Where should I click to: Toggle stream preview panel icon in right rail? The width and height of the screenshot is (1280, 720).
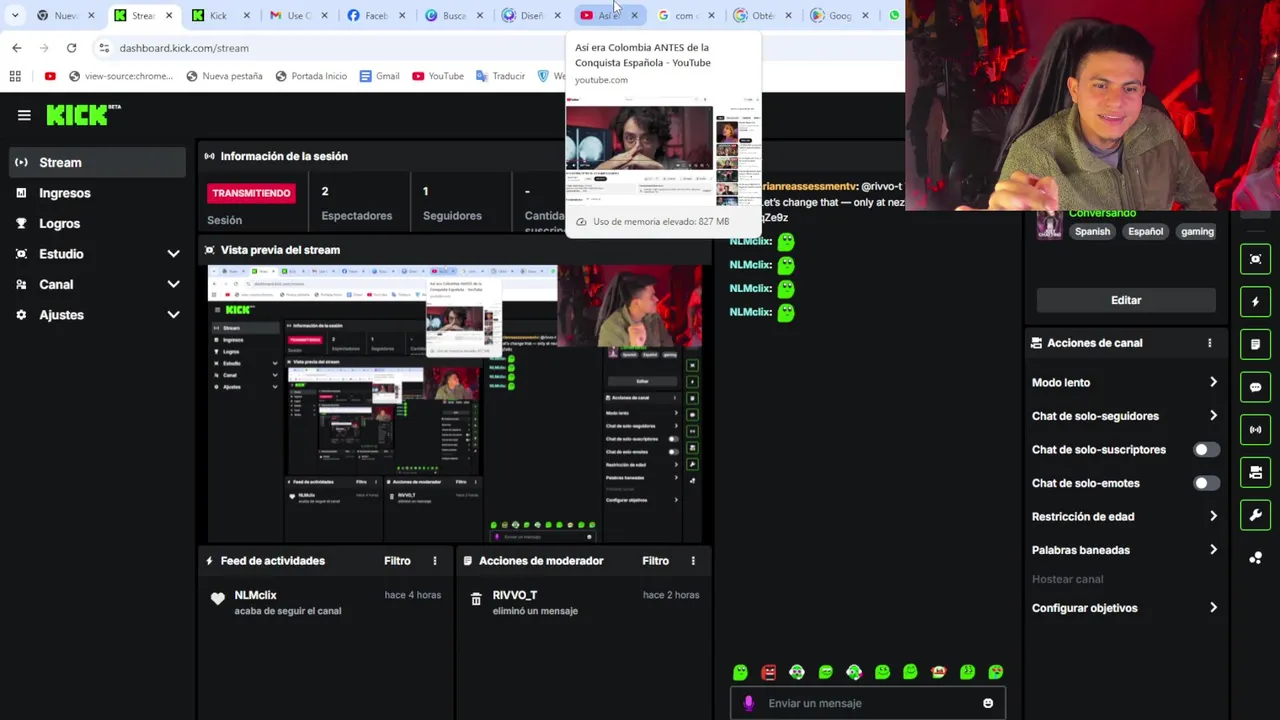click(x=1255, y=259)
